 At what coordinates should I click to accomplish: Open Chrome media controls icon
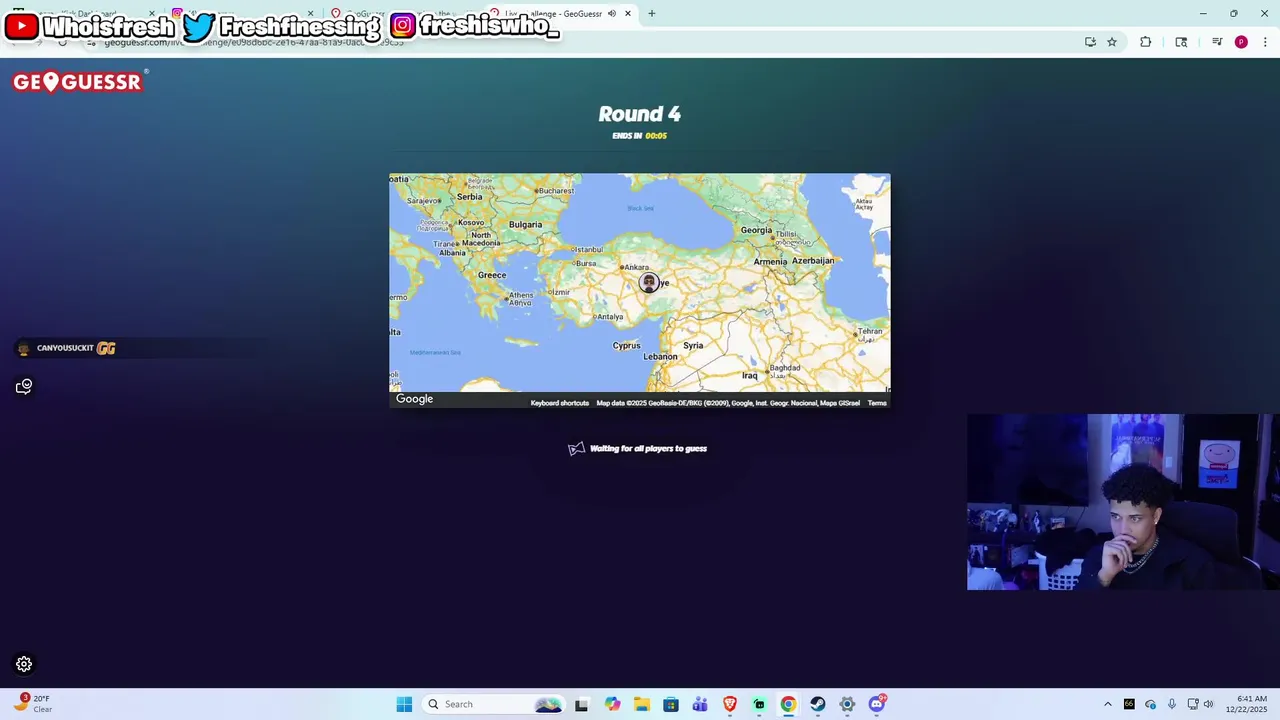coord(1217,42)
